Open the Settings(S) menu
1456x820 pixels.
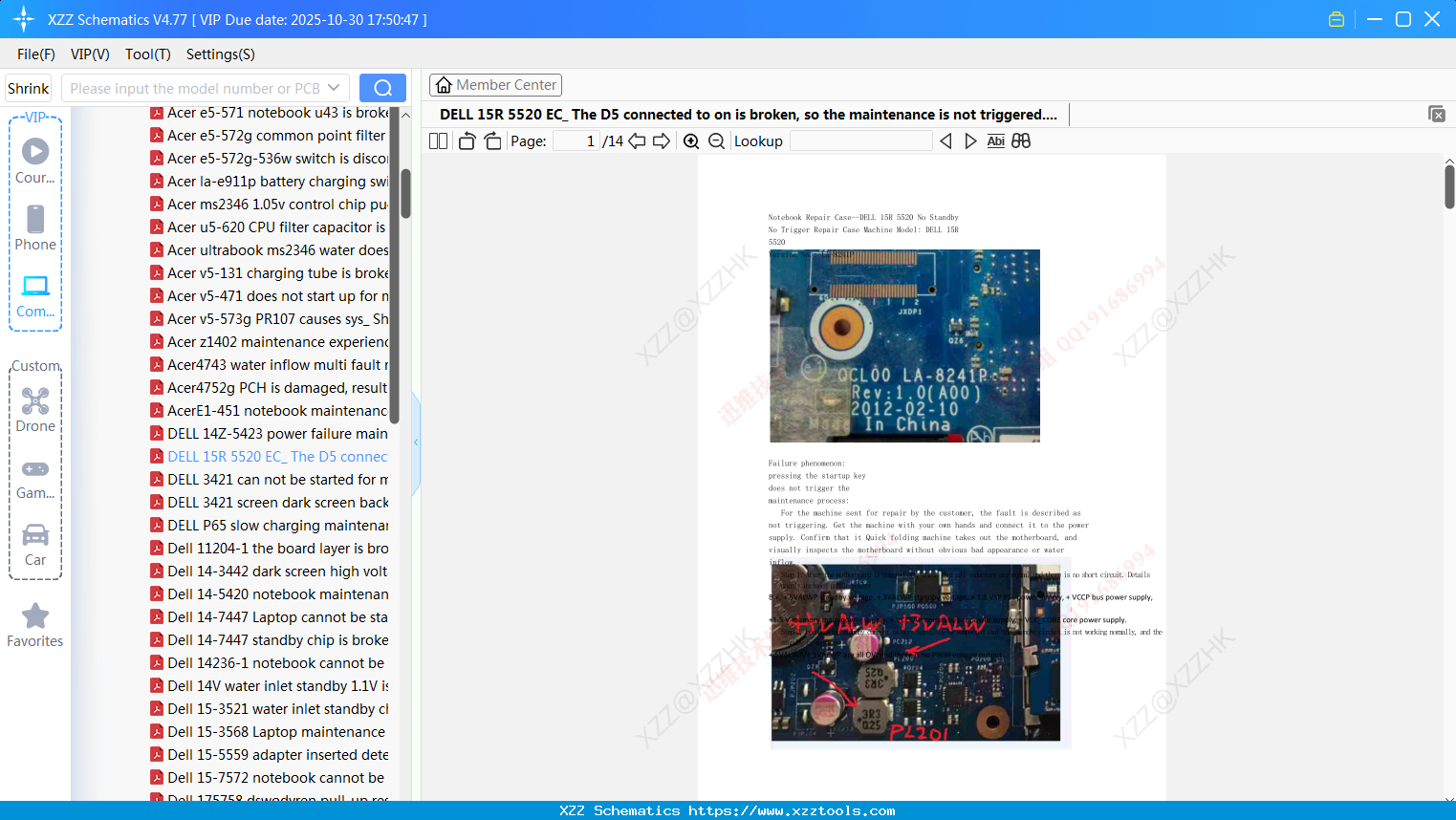221,54
